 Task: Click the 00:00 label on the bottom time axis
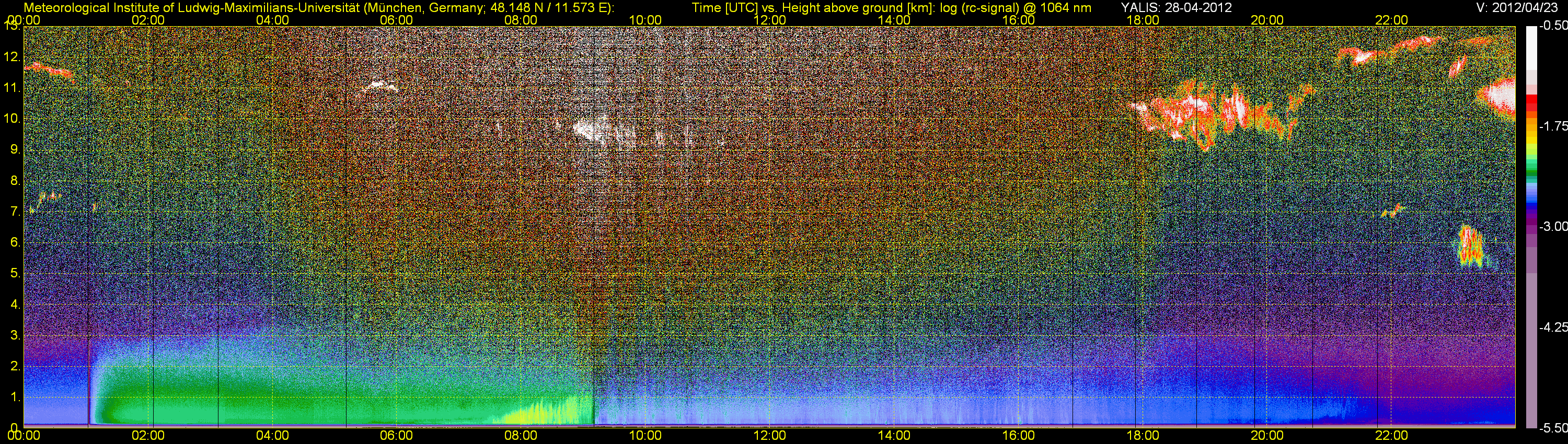click(24, 436)
